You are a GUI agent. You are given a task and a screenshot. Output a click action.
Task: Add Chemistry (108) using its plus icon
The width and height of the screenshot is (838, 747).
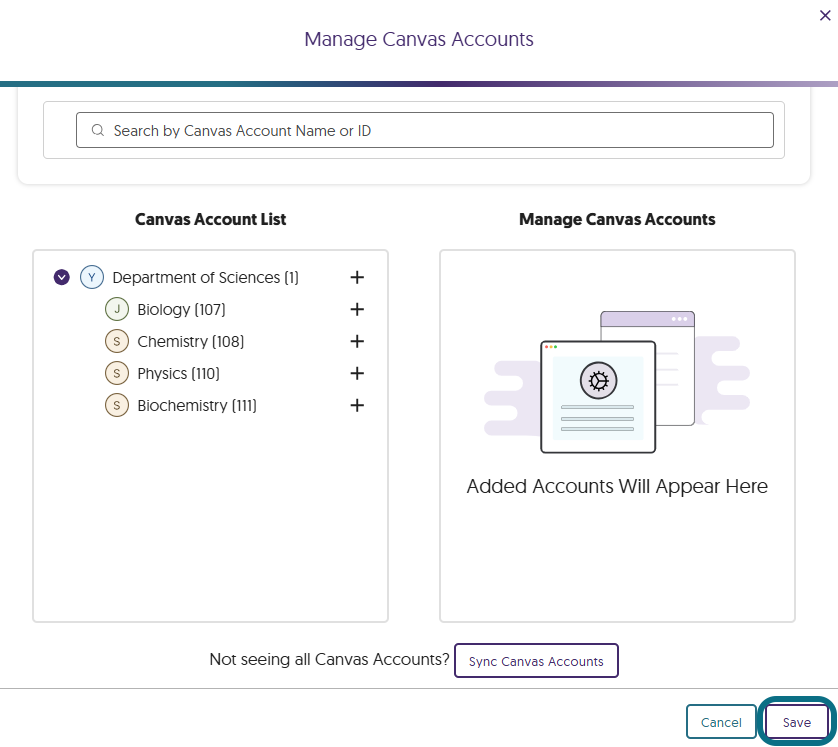(x=357, y=341)
